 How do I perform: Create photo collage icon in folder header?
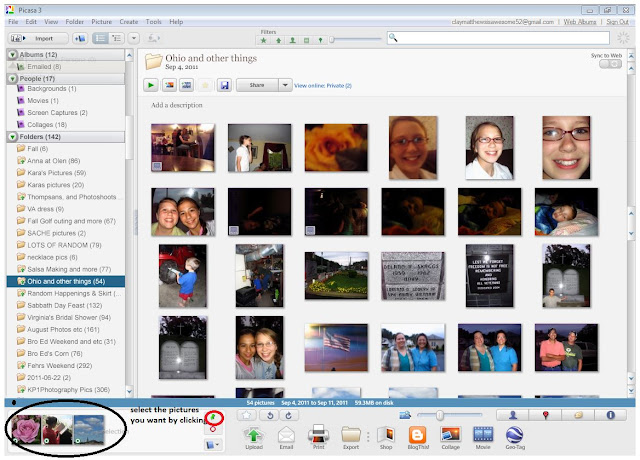[x=169, y=85]
